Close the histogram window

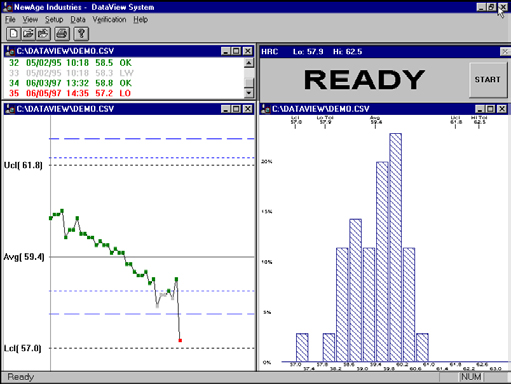tap(502, 109)
